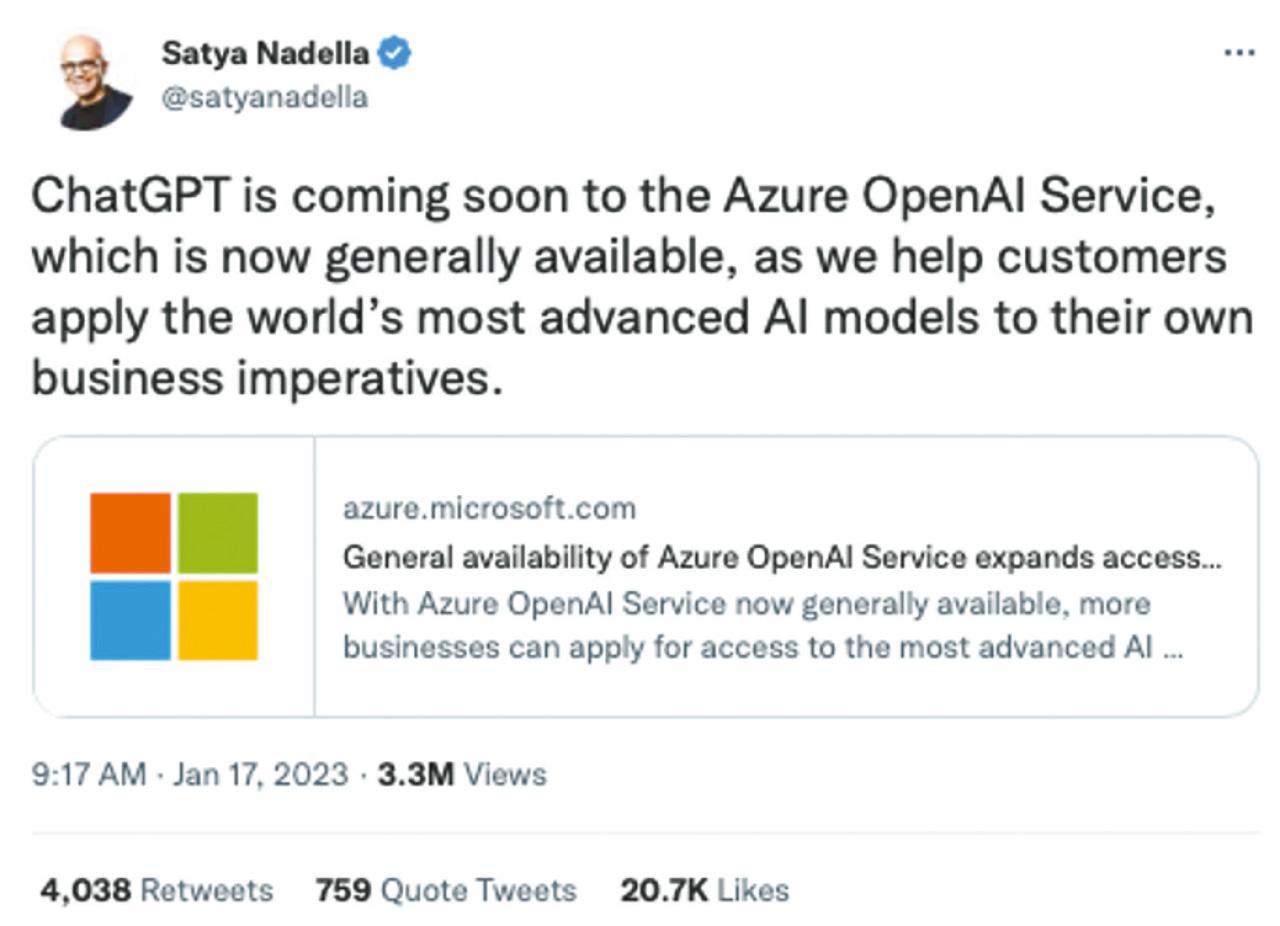Open the 'General availability of Azure OpenAI Service' headline

coord(780,557)
